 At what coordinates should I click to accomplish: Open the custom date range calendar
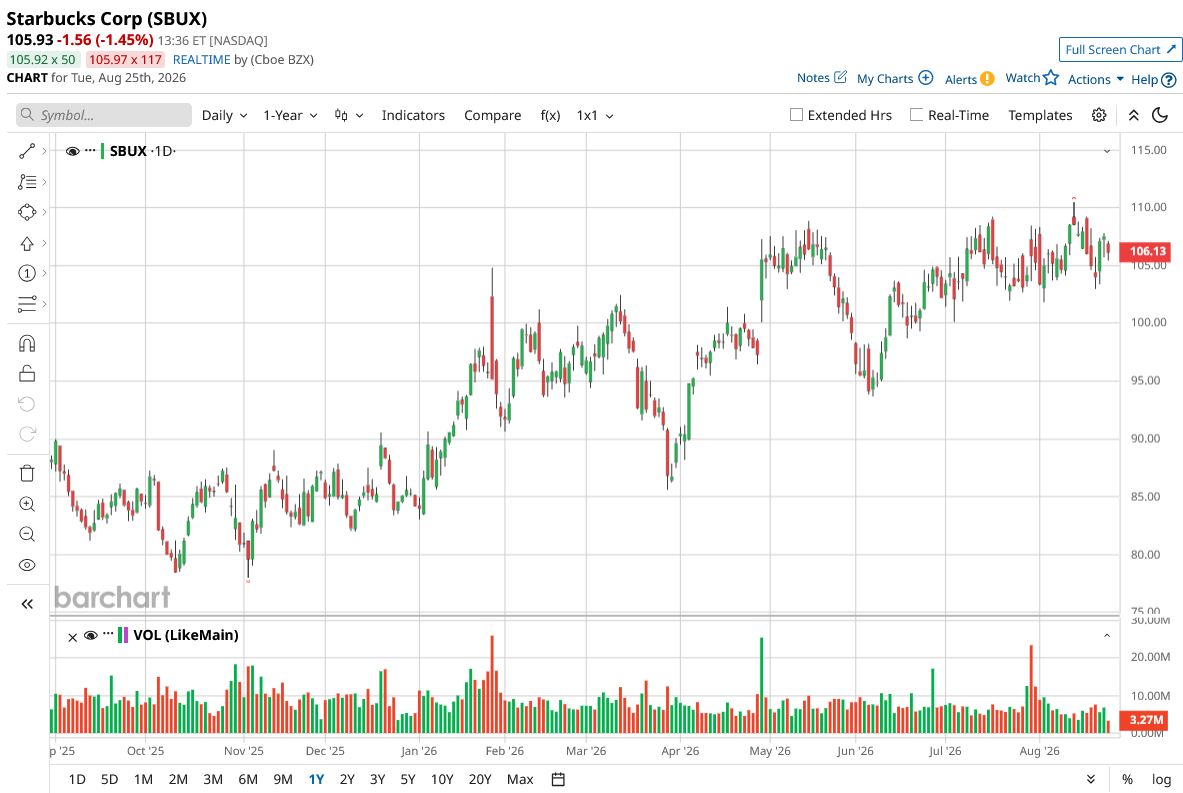click(x=558, y=779)
